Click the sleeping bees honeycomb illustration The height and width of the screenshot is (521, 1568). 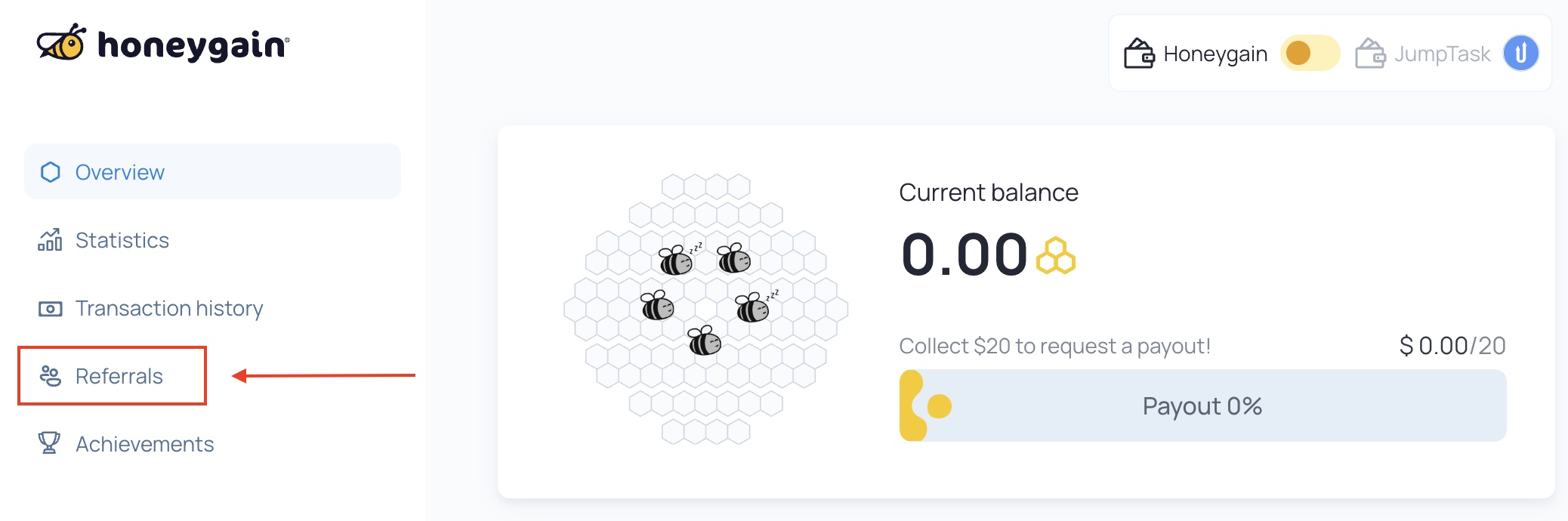705,310
